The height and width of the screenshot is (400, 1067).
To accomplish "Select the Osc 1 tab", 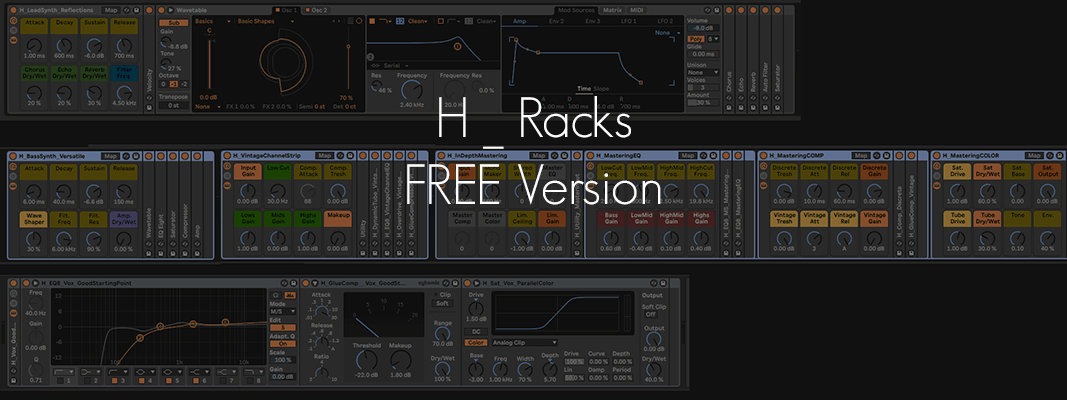I will 286,10.
